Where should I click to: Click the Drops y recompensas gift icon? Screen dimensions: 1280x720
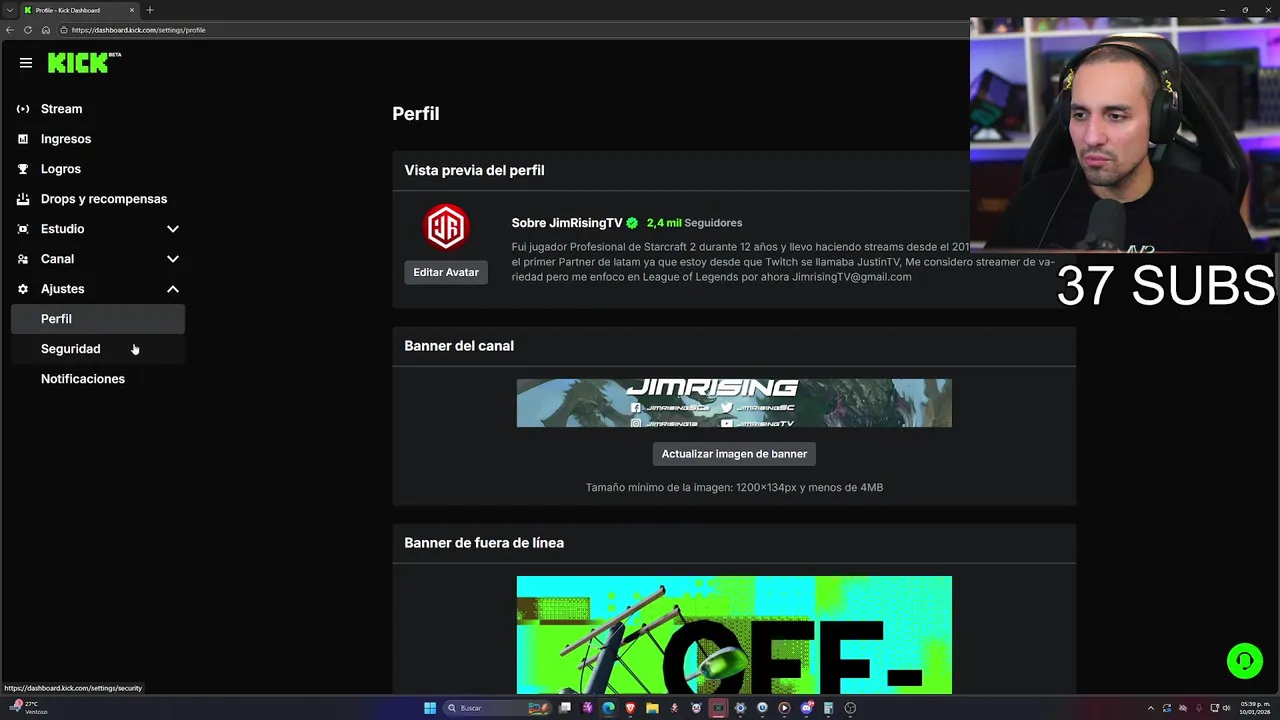coord(23,199)
